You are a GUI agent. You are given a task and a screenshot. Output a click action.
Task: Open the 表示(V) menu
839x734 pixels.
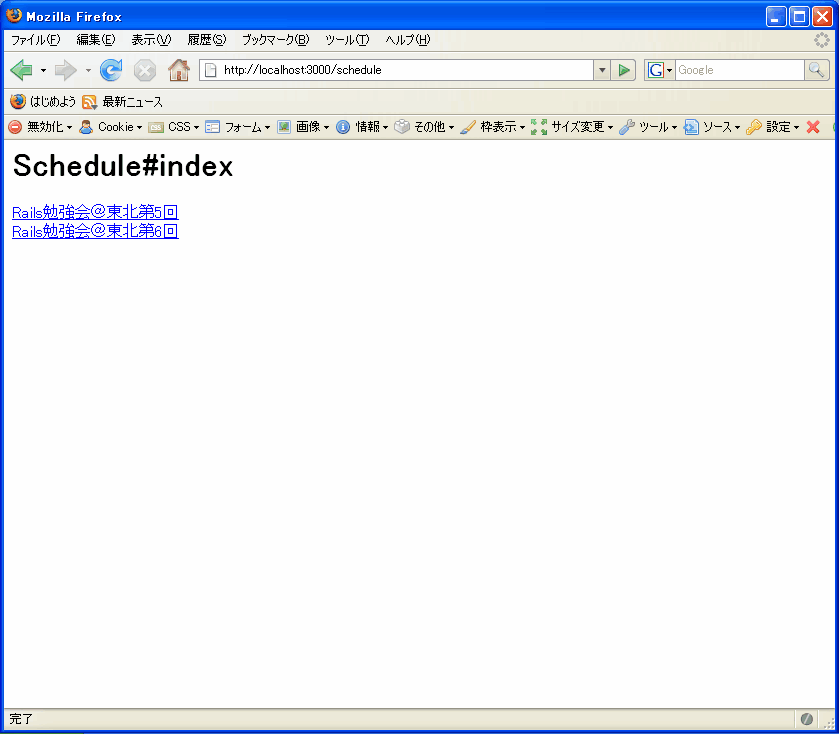pyautogui.click(x=151, y=40)
